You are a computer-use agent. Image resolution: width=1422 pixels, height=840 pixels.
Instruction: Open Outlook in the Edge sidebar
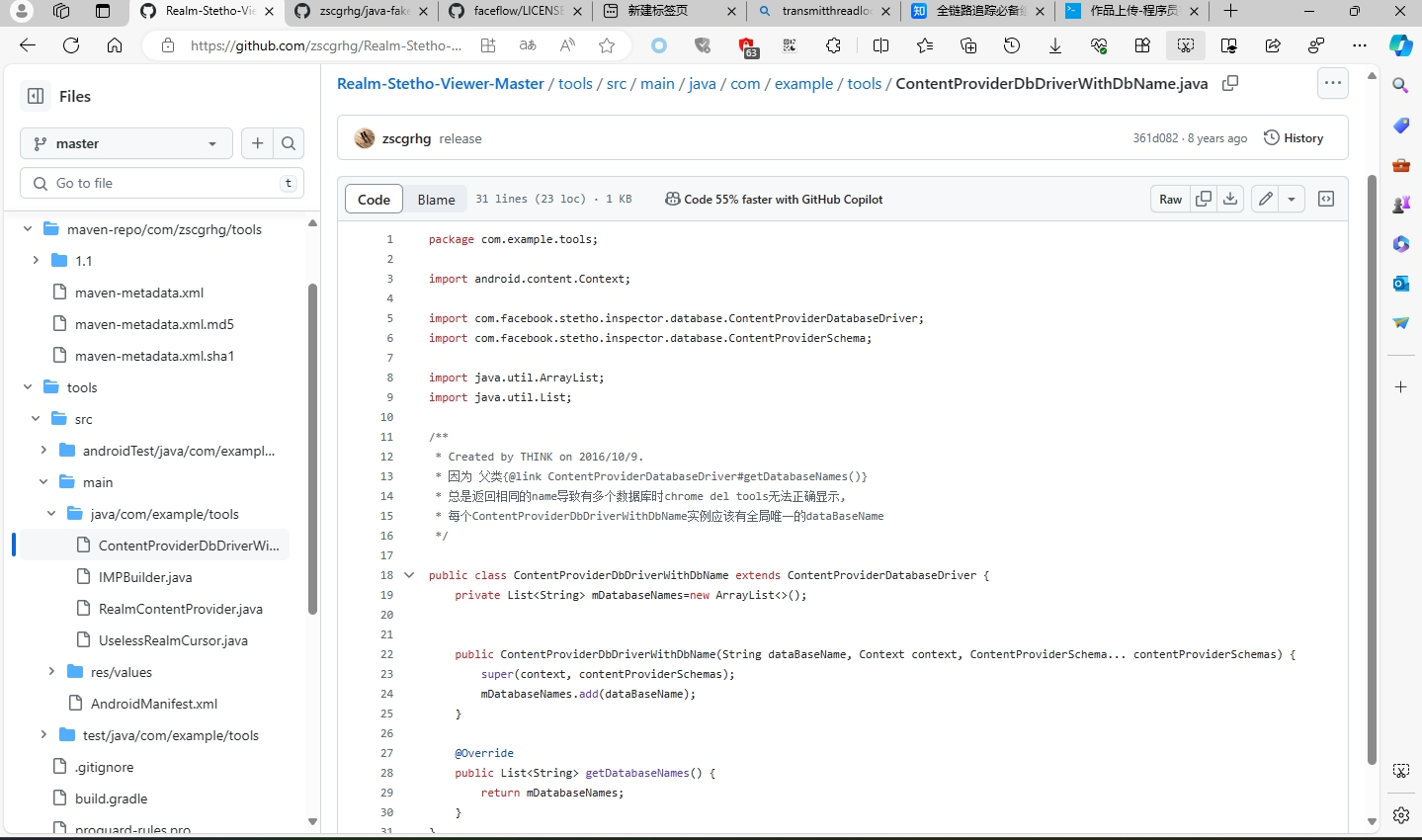(1401, 284)
